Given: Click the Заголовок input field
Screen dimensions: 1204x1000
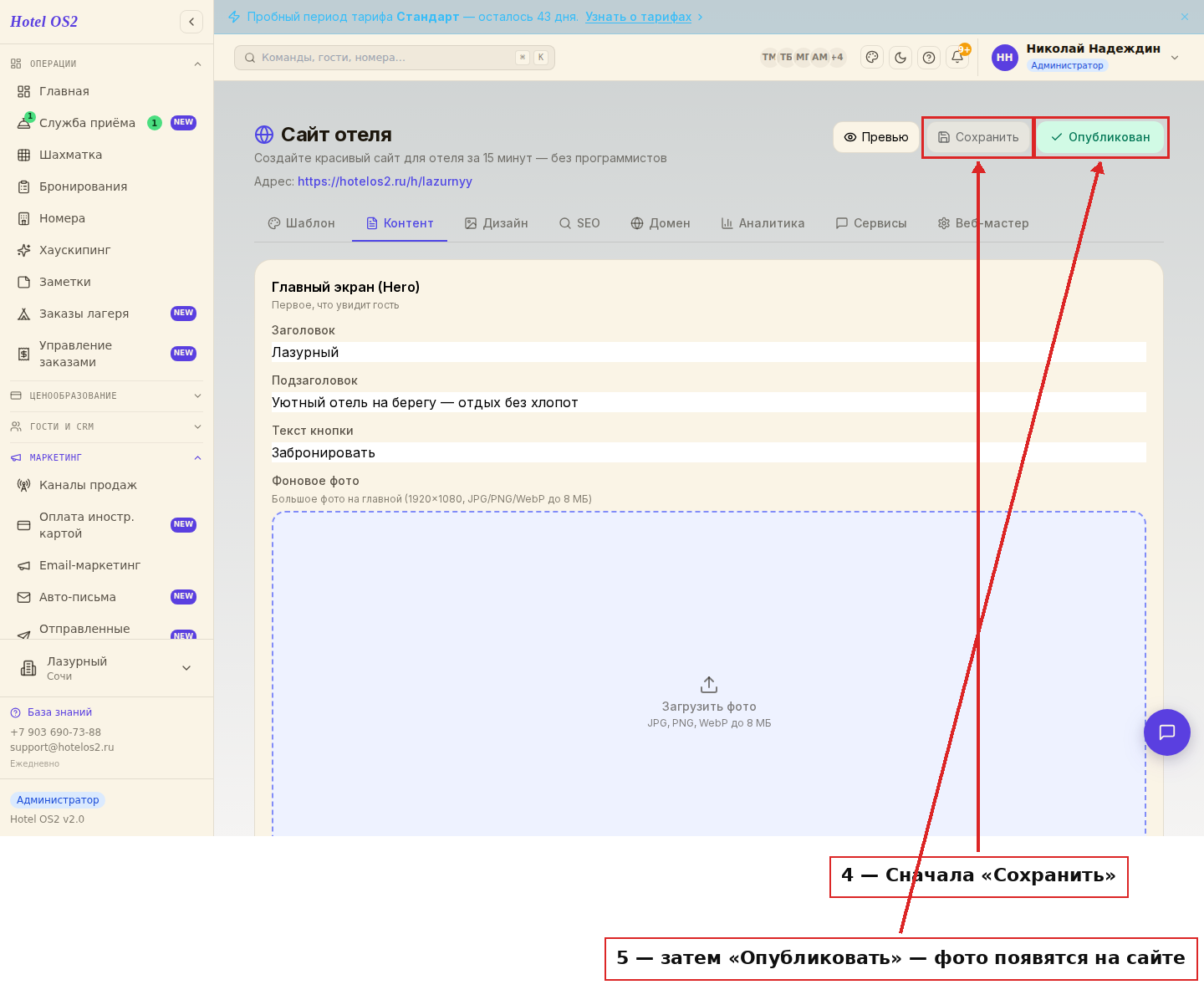Looking at the screenshot, I should [709, 352].
